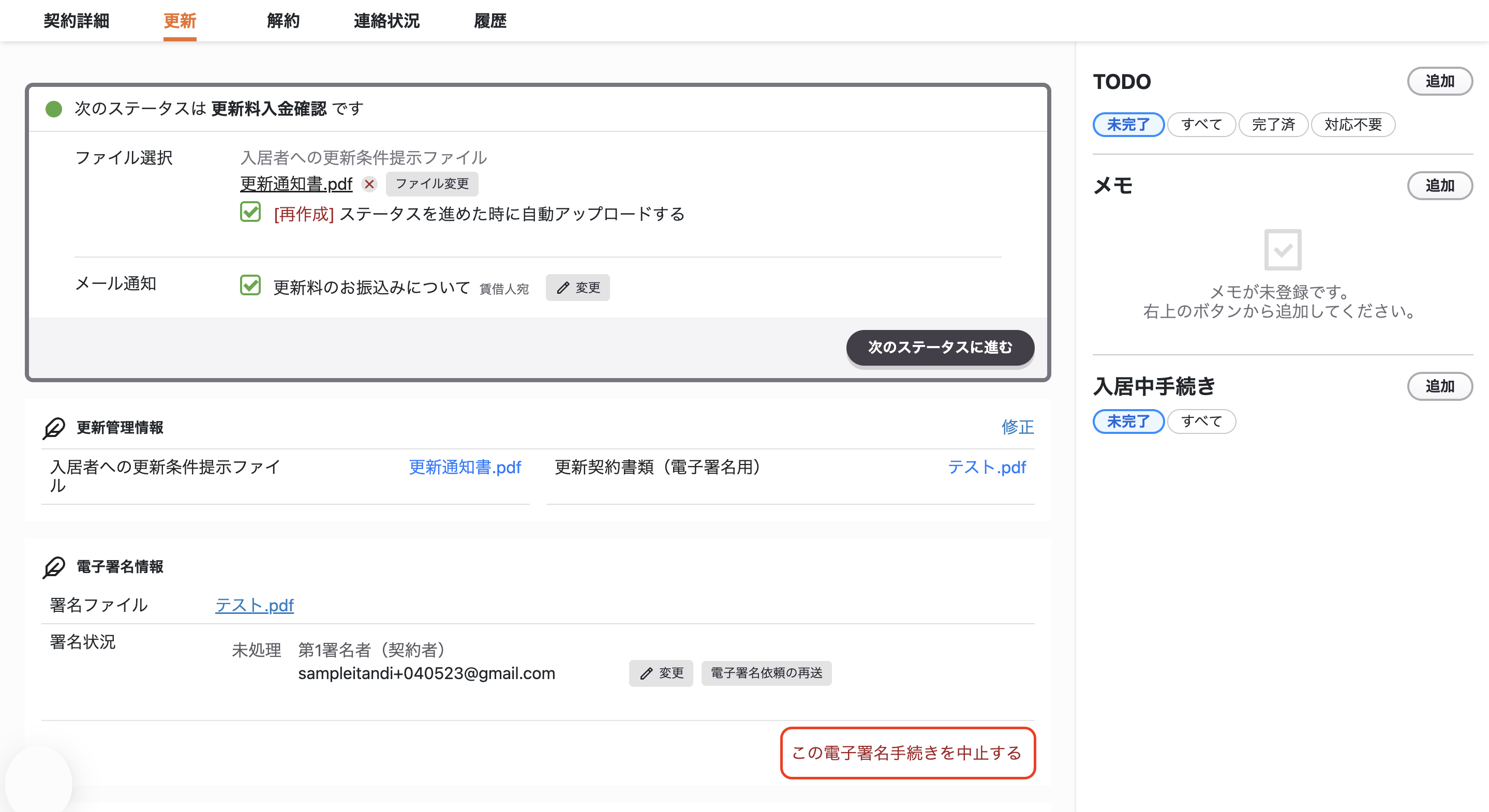1489x812 pixels.
Task: Add a TODO with 追加 button
Action: (1439, 82)
